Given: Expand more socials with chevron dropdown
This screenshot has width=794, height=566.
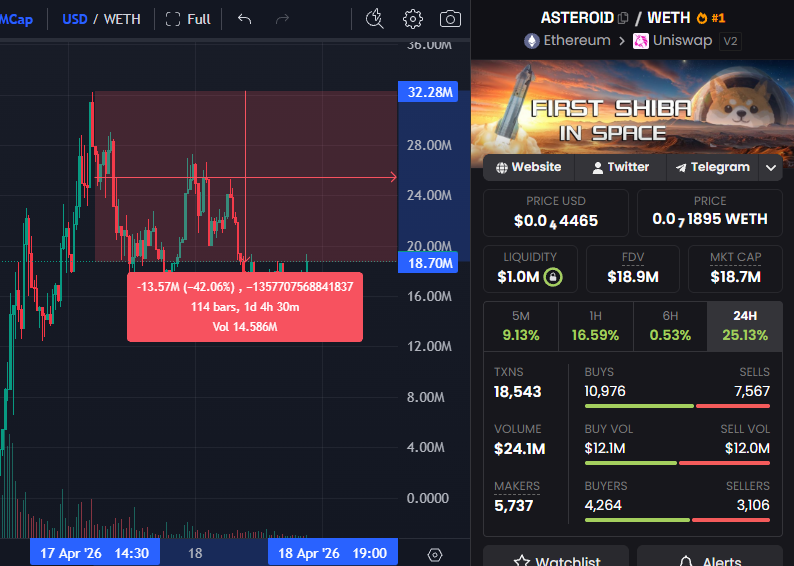Looking at the screenshot, I should point(771,168).
